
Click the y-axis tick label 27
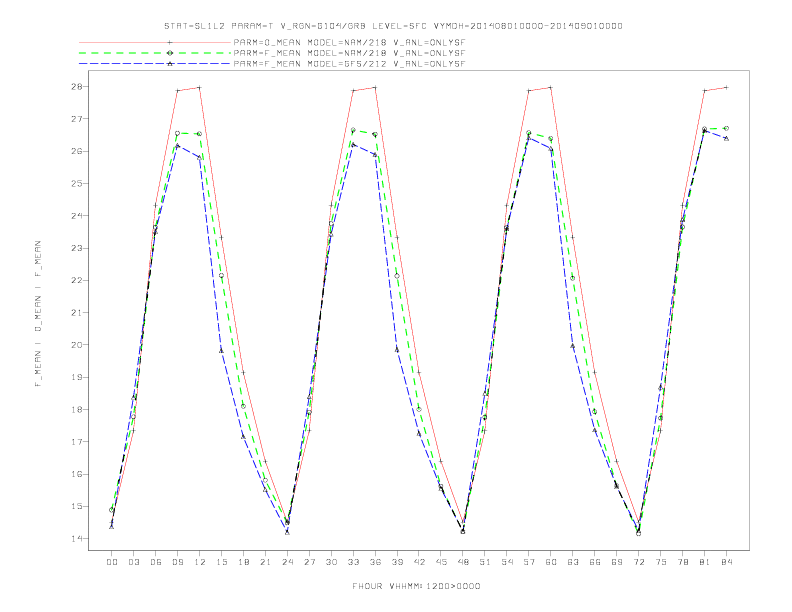(77, 119)
